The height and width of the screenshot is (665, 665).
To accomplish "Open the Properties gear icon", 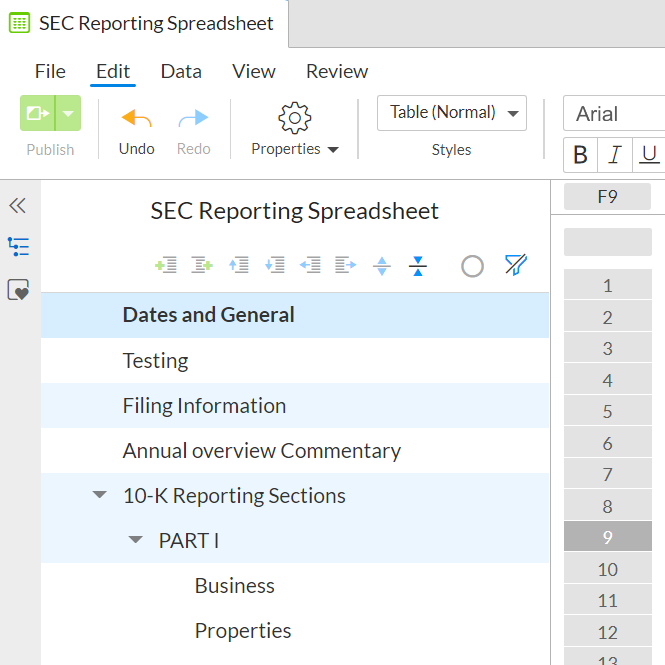I will coord(294,117).
